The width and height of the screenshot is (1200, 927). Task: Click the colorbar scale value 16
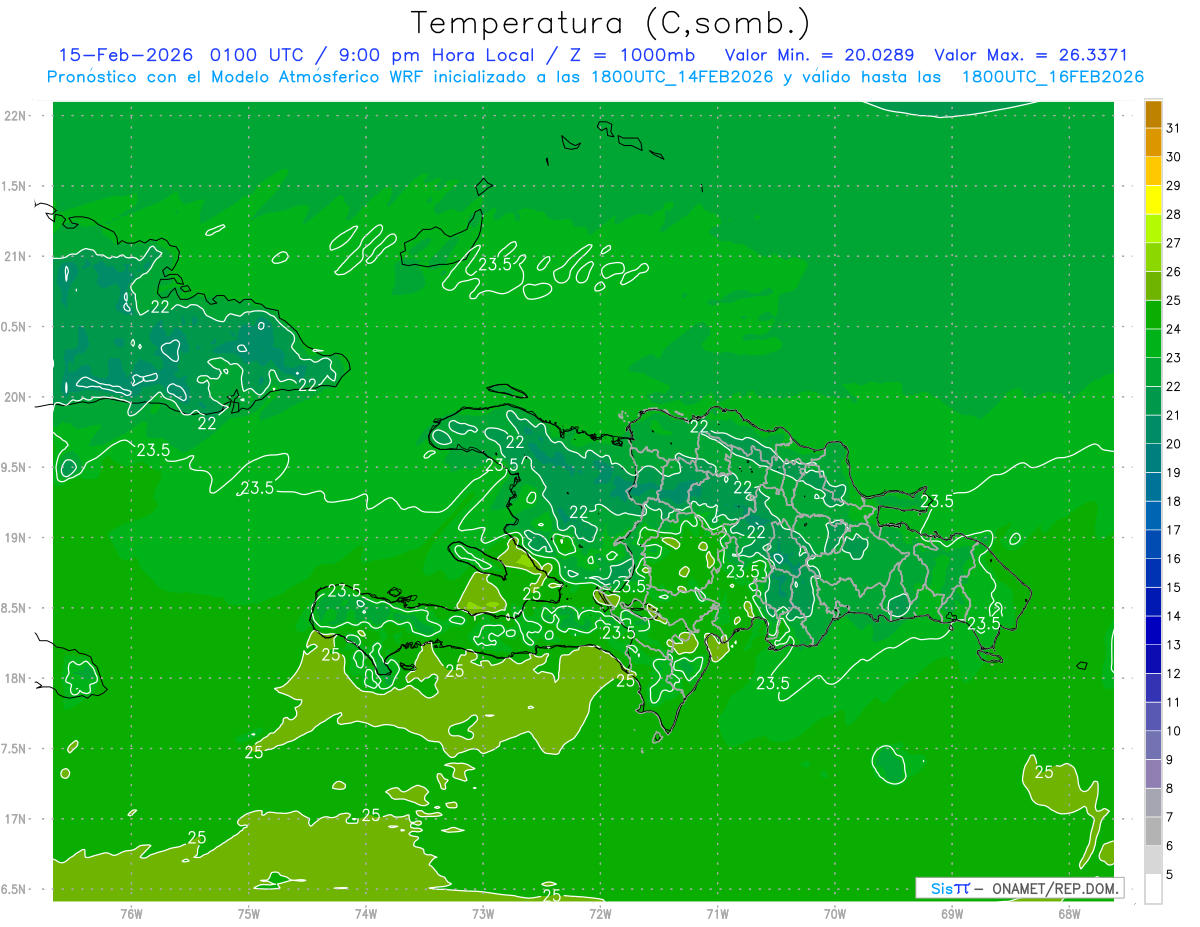point(1173,559)
